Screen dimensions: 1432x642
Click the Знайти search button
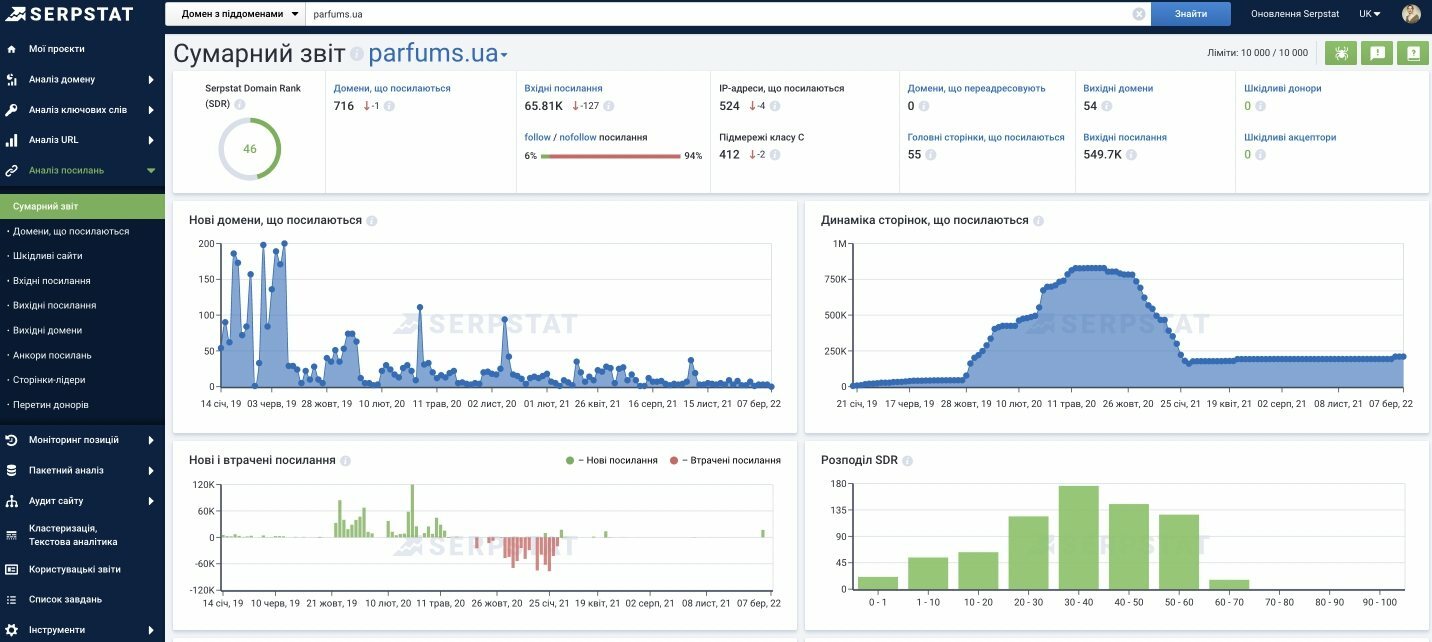1191,14
